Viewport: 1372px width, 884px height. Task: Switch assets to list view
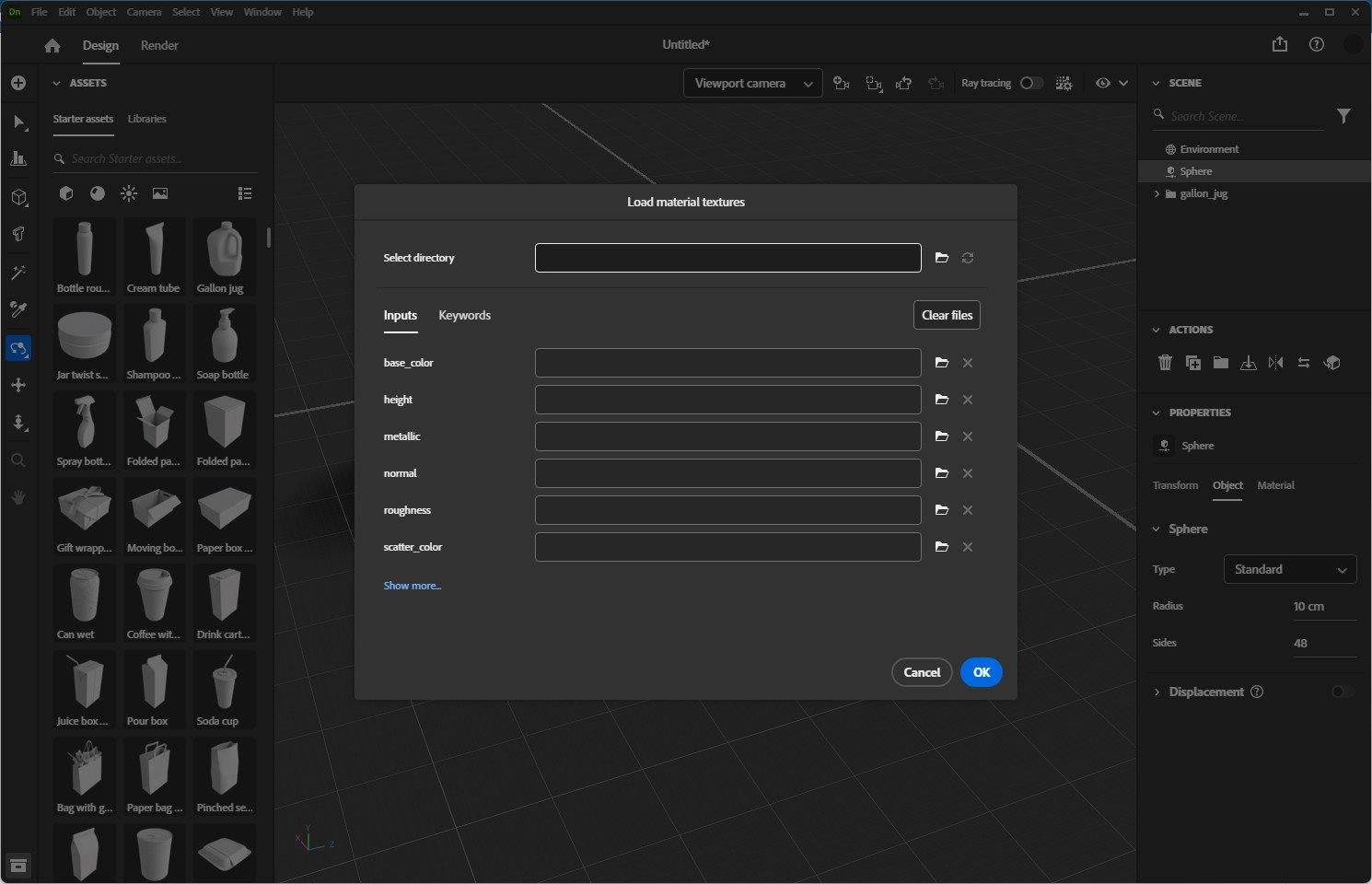click(245, 193)
